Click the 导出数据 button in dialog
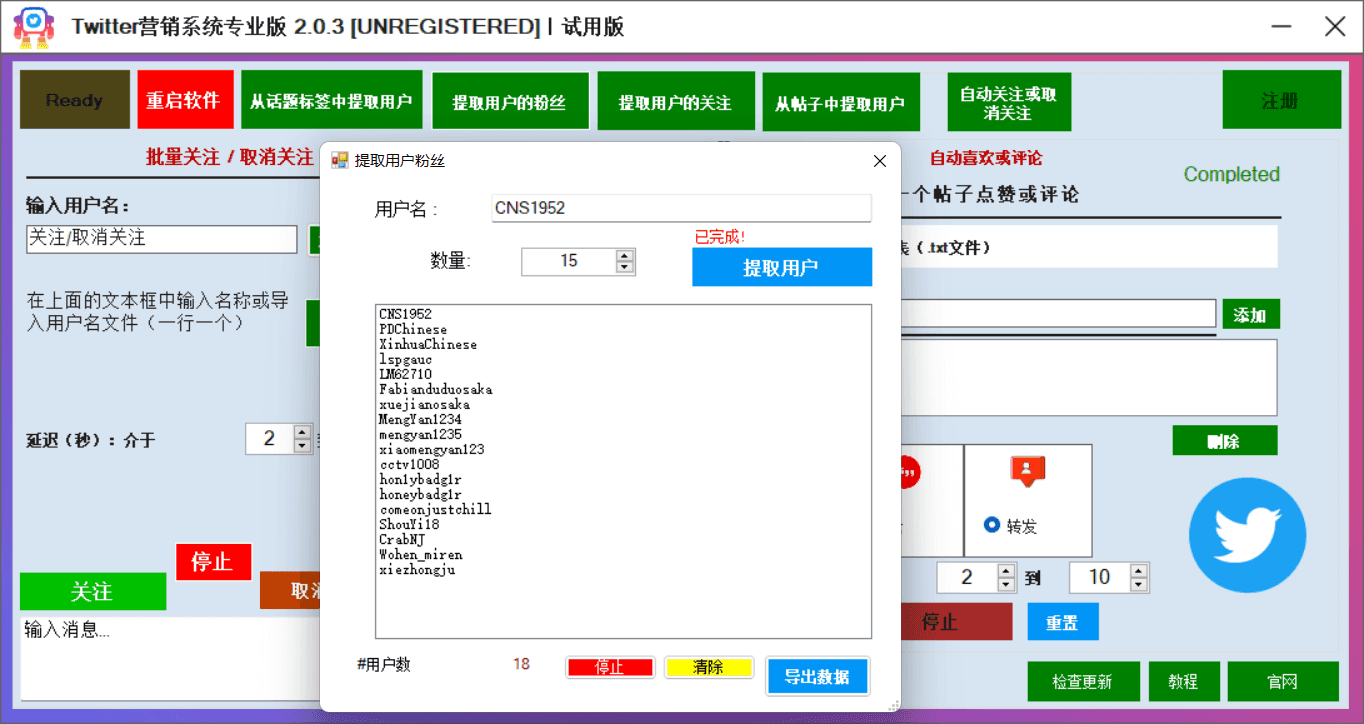 pos(818,676)
